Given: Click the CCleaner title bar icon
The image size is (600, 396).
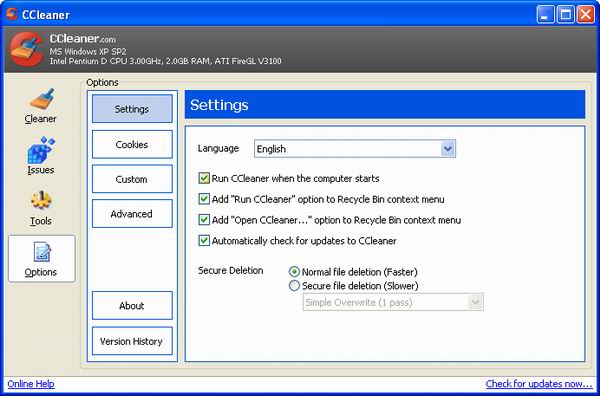Looking at the screenshot, I should pyautogui.click(x=12, y=14).
